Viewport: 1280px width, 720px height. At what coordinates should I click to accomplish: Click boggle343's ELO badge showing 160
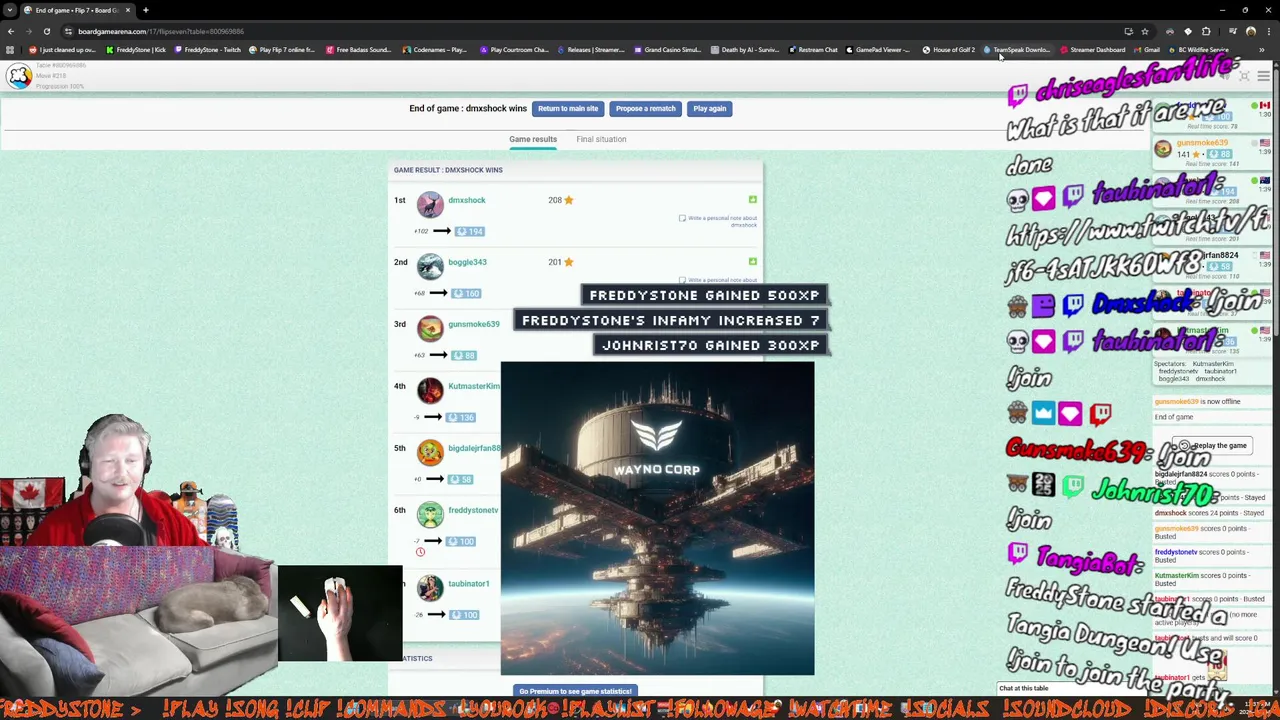466,293
